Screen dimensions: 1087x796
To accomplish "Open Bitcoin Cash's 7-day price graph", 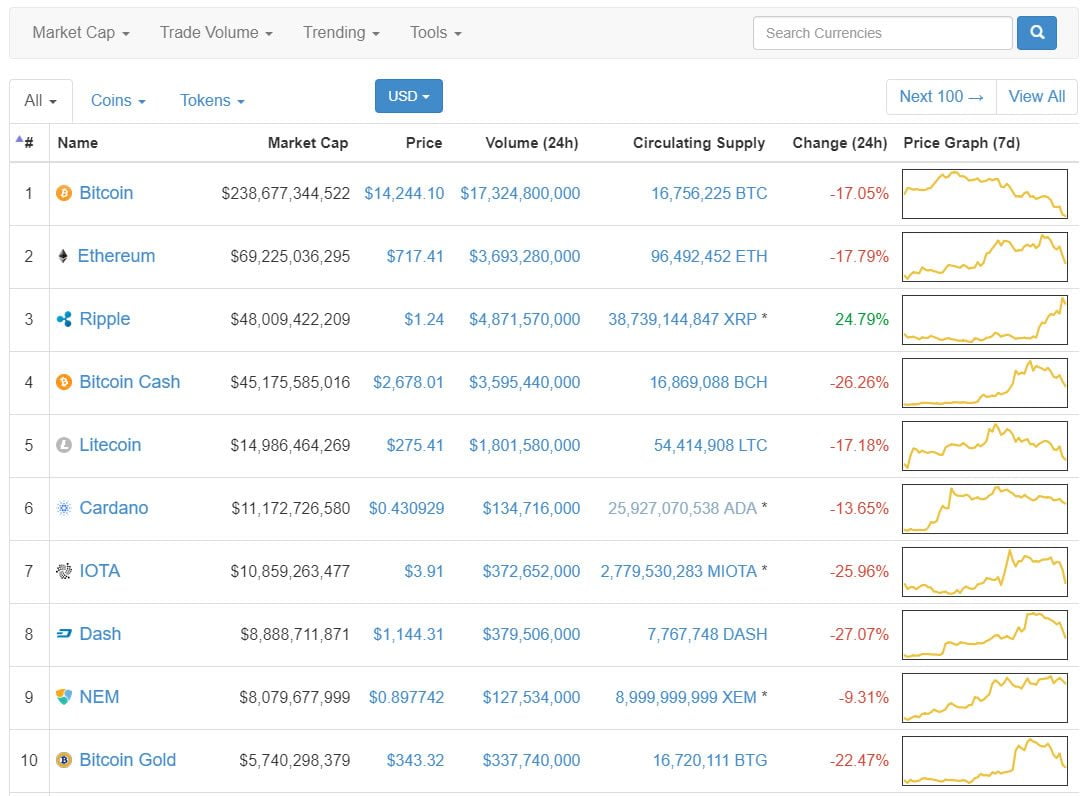I will coord(984,383).
